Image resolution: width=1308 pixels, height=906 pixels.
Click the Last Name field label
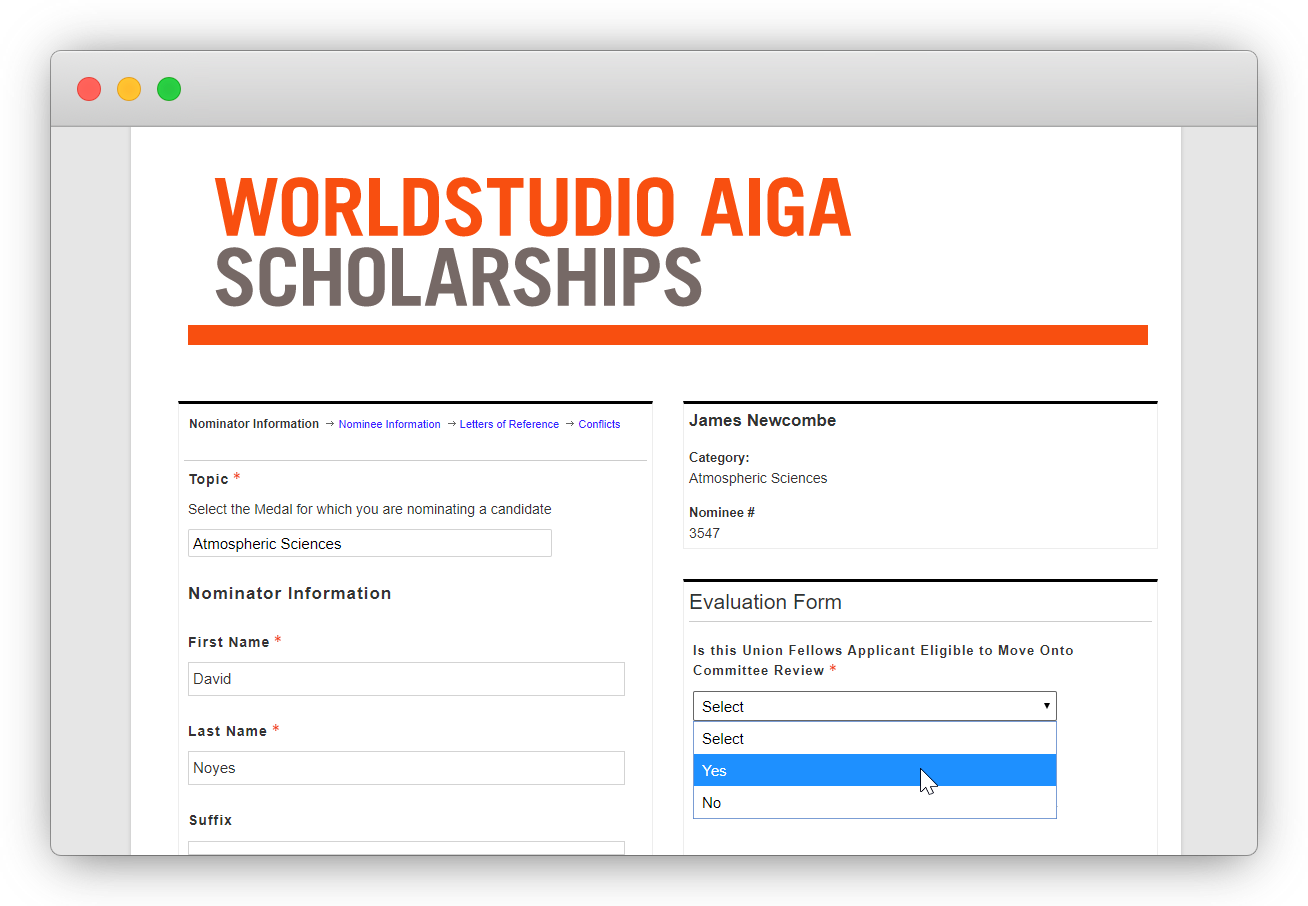pos(227,731)
